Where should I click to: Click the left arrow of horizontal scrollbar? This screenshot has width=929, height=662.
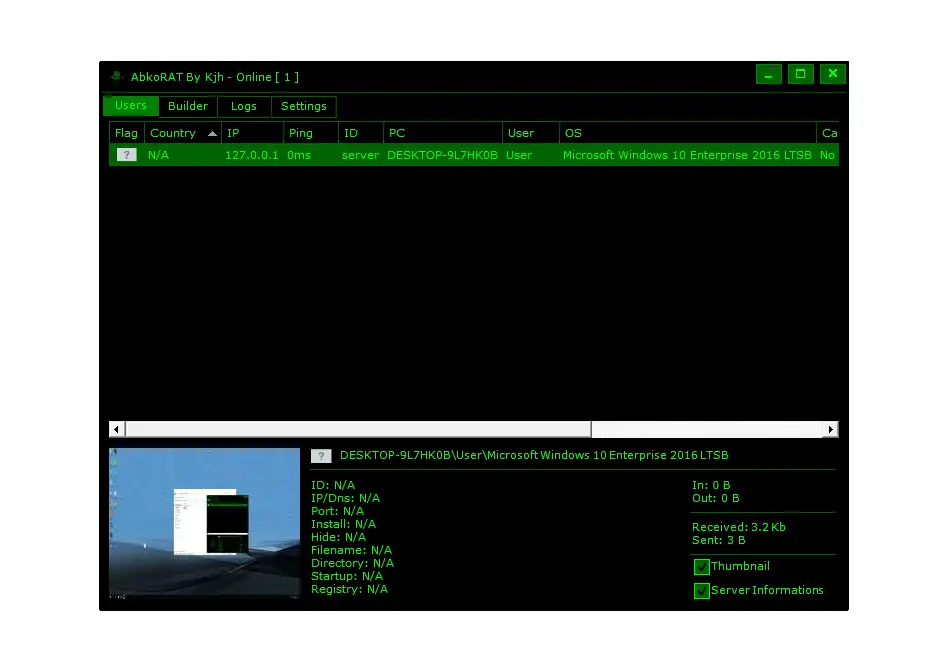pyautogui.click(x=117, y=429)
